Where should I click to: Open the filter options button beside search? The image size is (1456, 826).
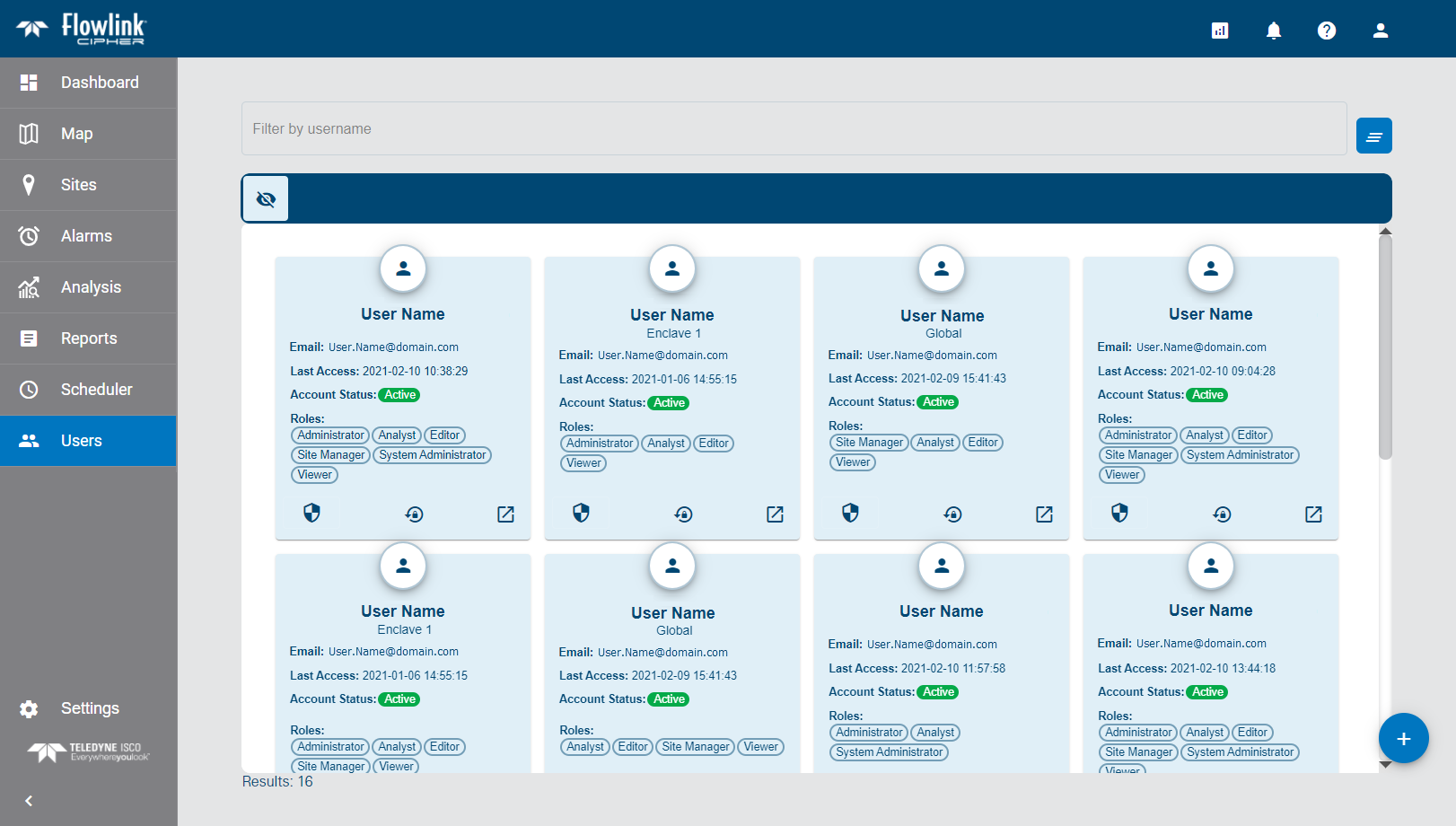pyautogui.click(x=1374, y=136)
